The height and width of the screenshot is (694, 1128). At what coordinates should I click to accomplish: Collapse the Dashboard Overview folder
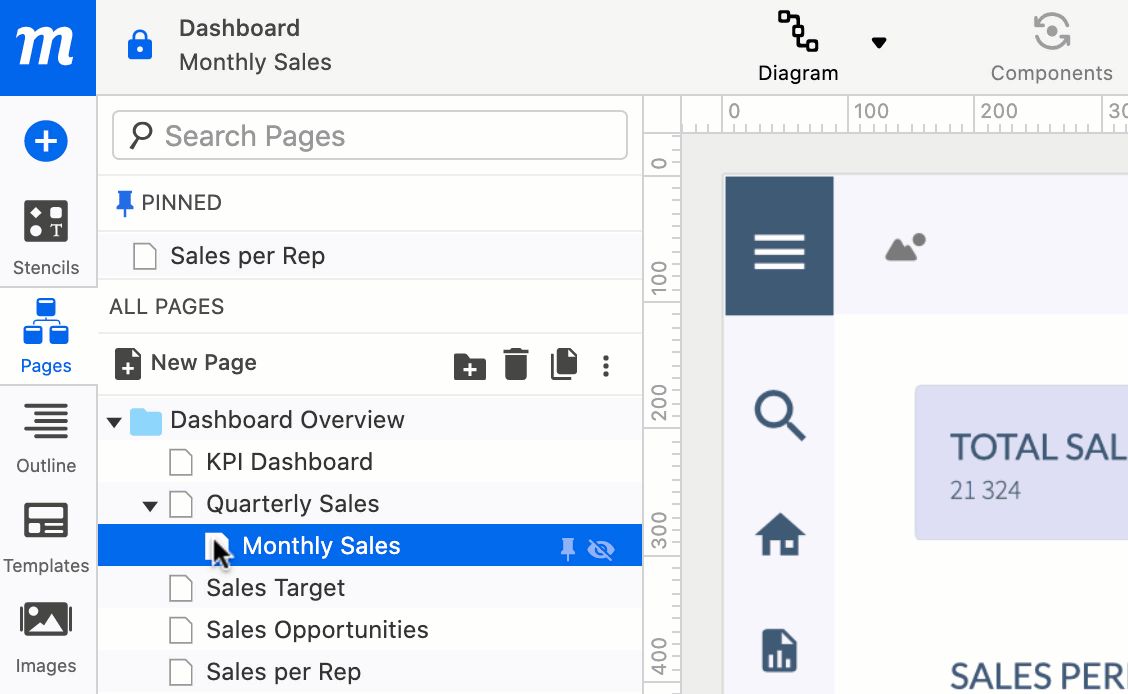tap(115, 422)
